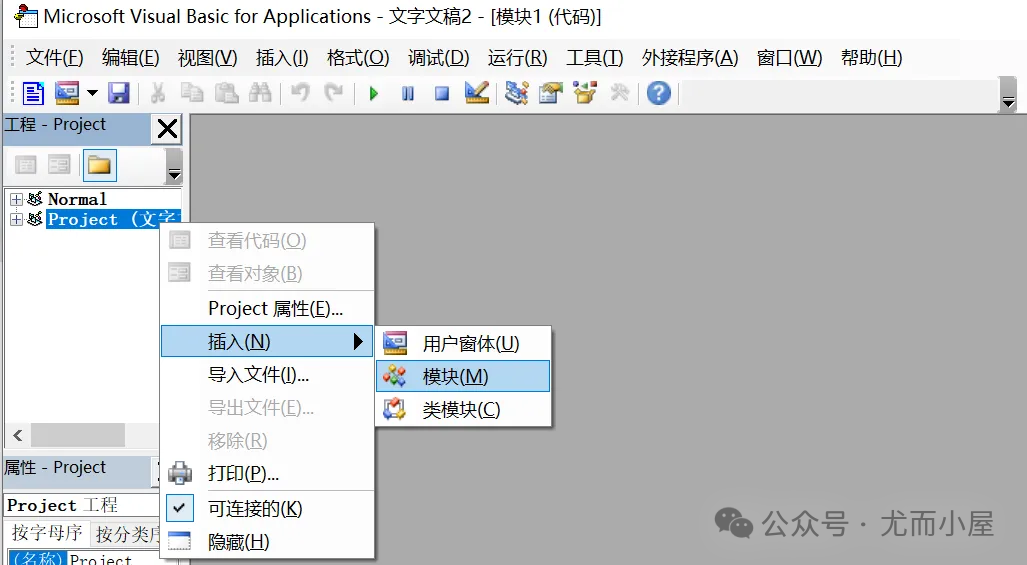Click the Toolbox toolbar icon
Screen dimensions: 1027x565
(619, 93)
